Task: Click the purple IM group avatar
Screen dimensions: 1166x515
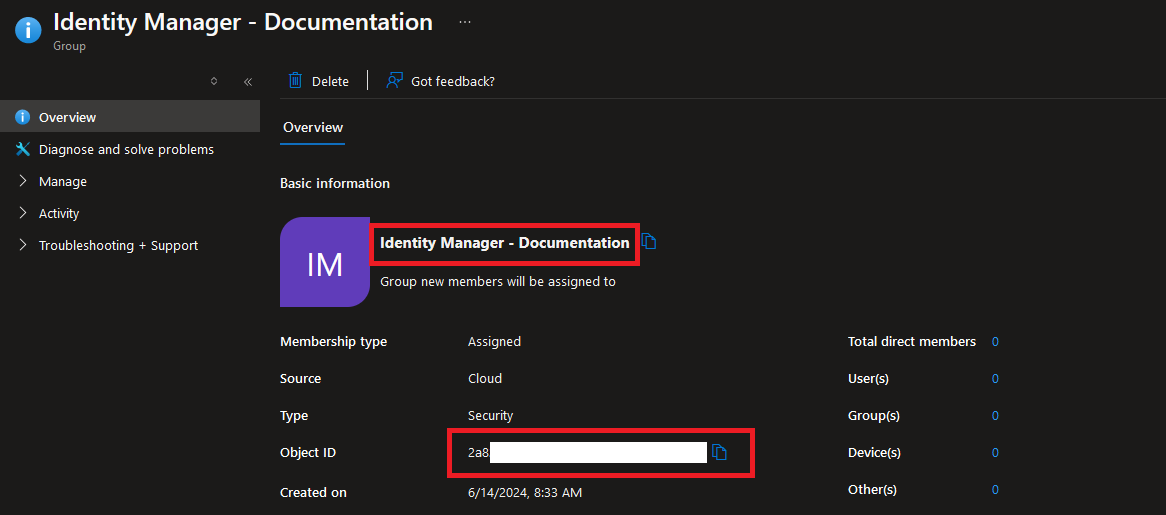Action: (x=325, y=262)
